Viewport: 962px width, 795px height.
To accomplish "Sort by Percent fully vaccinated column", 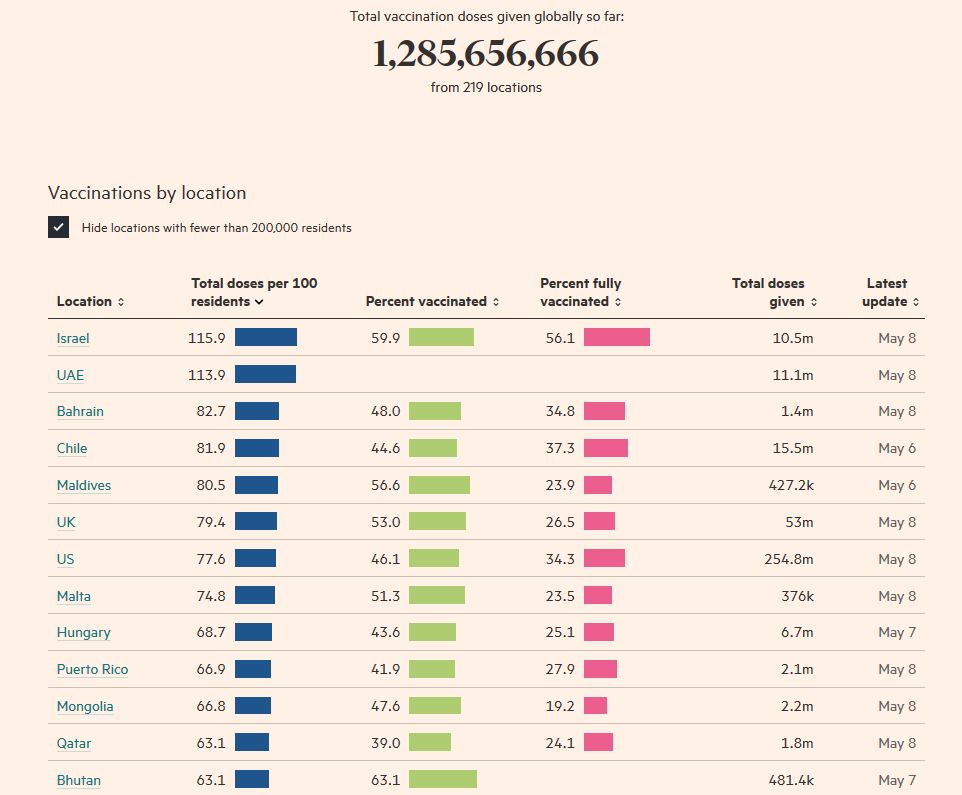I will pos(581,292).
